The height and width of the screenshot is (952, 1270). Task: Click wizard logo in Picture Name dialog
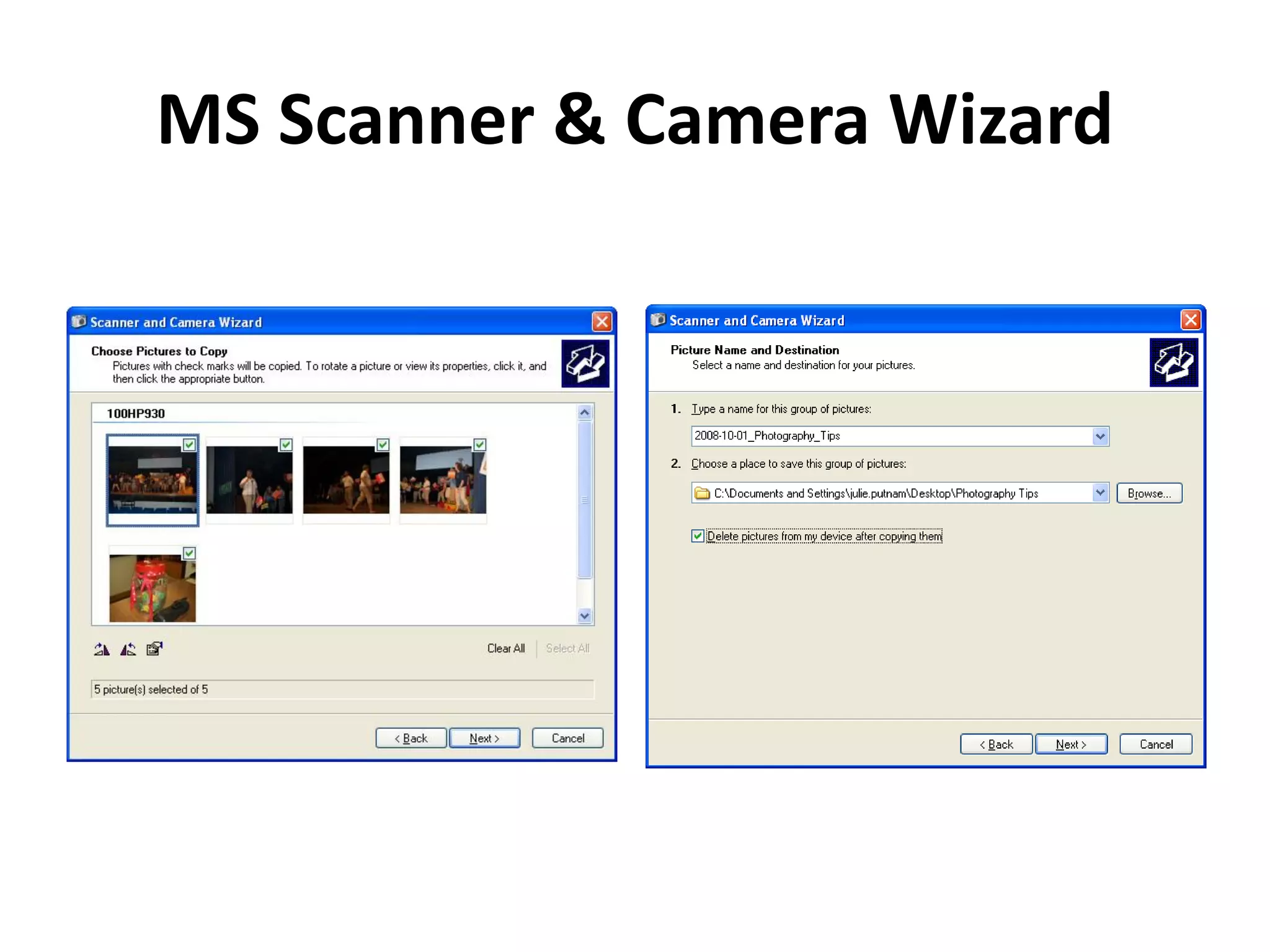pyautogui.click(x=1173, y=363)
